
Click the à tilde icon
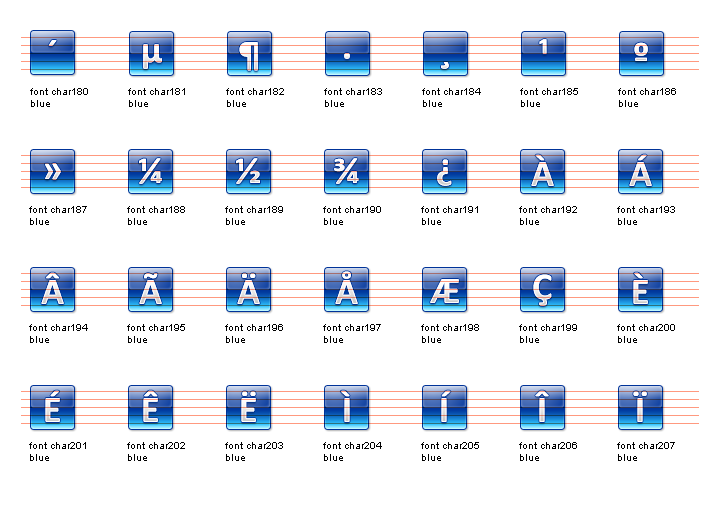pyautogui.click(x=151, y=289)
